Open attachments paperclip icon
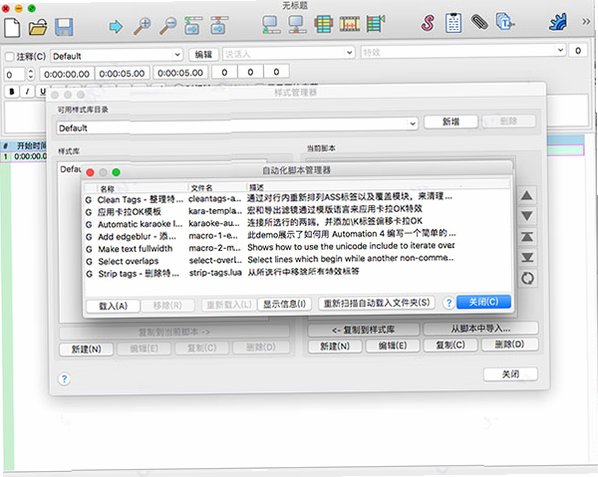Viewport: 598px width, 477px height. tap(479, 22)
